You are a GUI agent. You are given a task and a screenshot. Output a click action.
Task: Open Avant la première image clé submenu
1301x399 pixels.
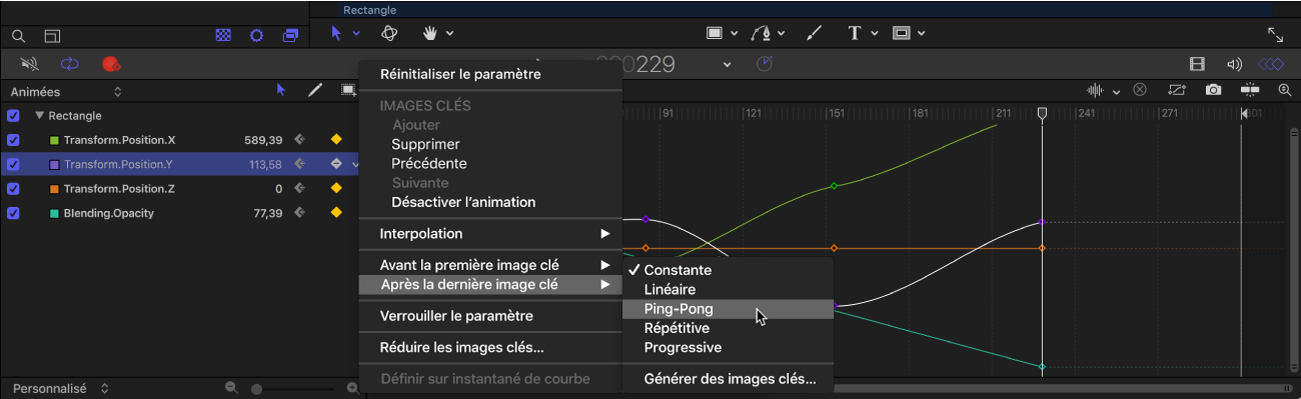(490, 265)
